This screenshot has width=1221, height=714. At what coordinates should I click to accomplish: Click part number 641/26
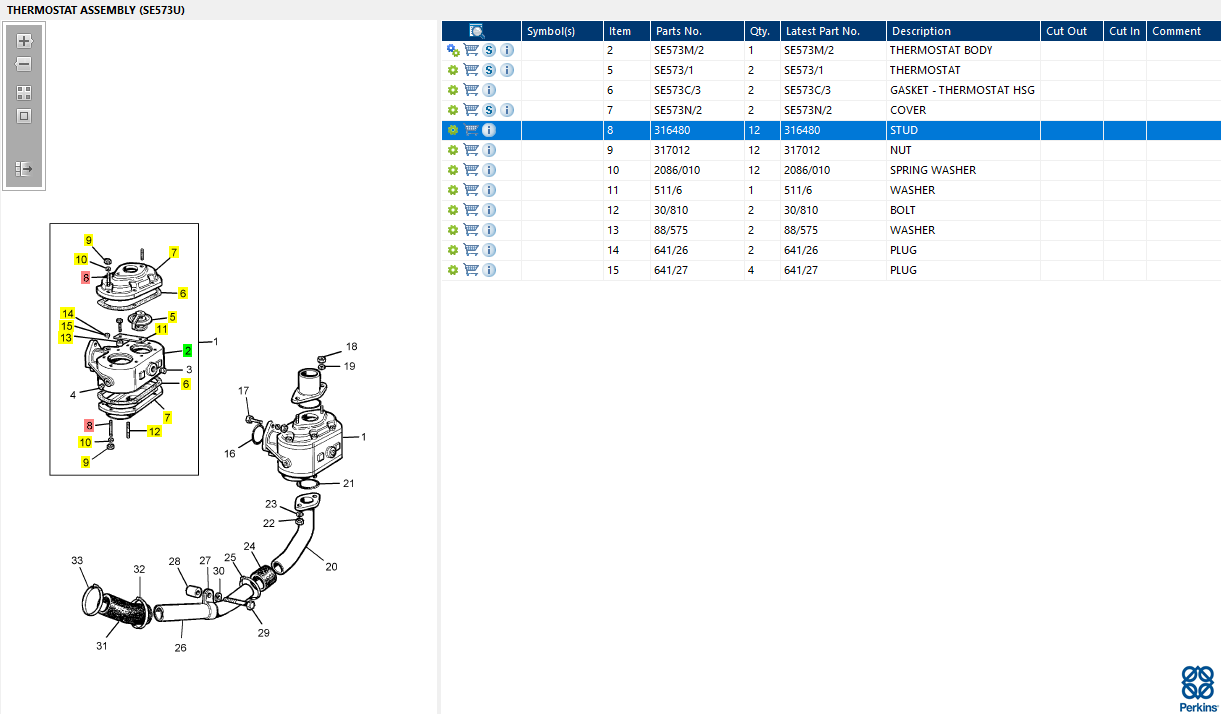671,250
